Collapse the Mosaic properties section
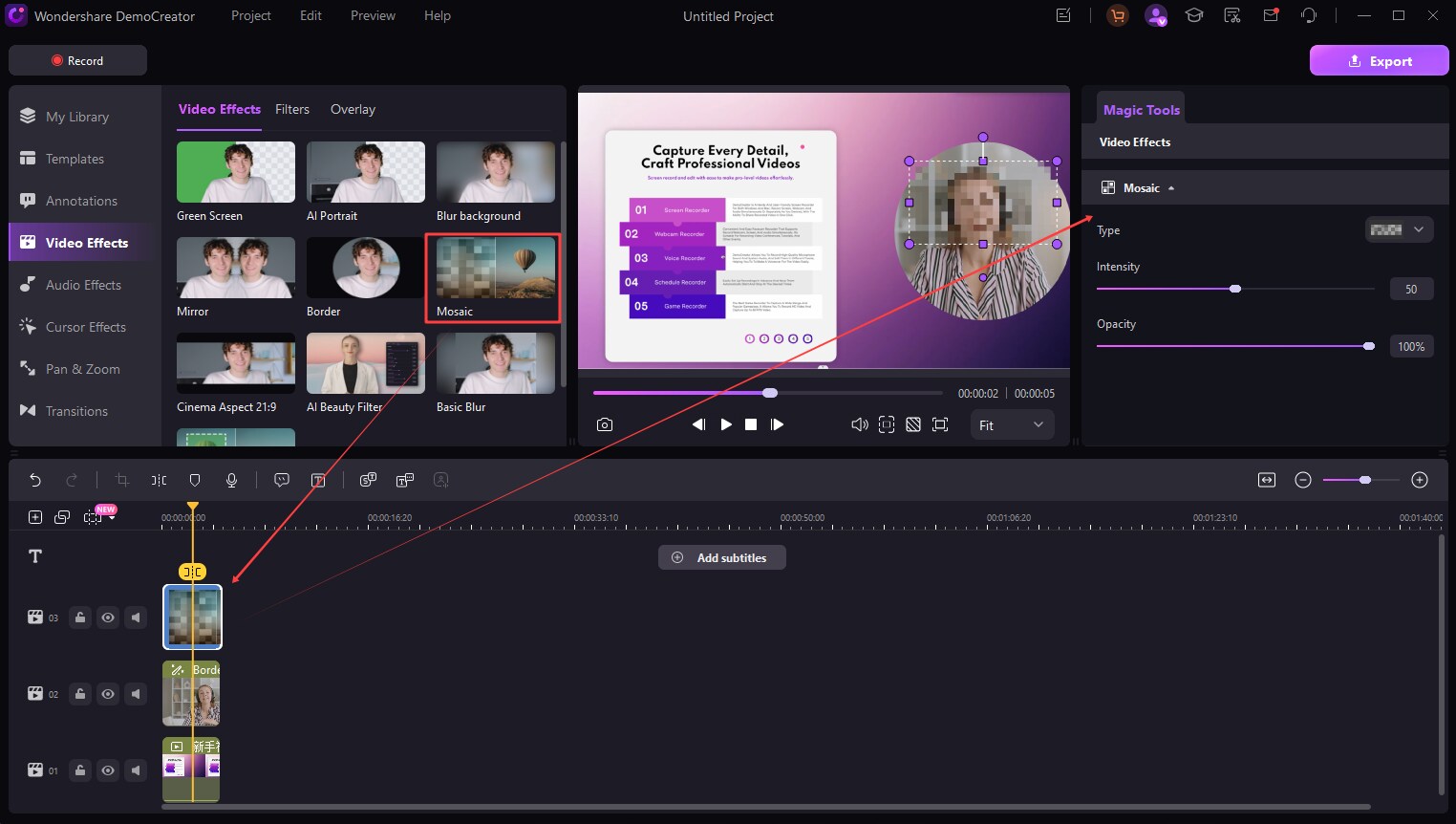The image size is (1456, 824). [x=1171, y=188]
